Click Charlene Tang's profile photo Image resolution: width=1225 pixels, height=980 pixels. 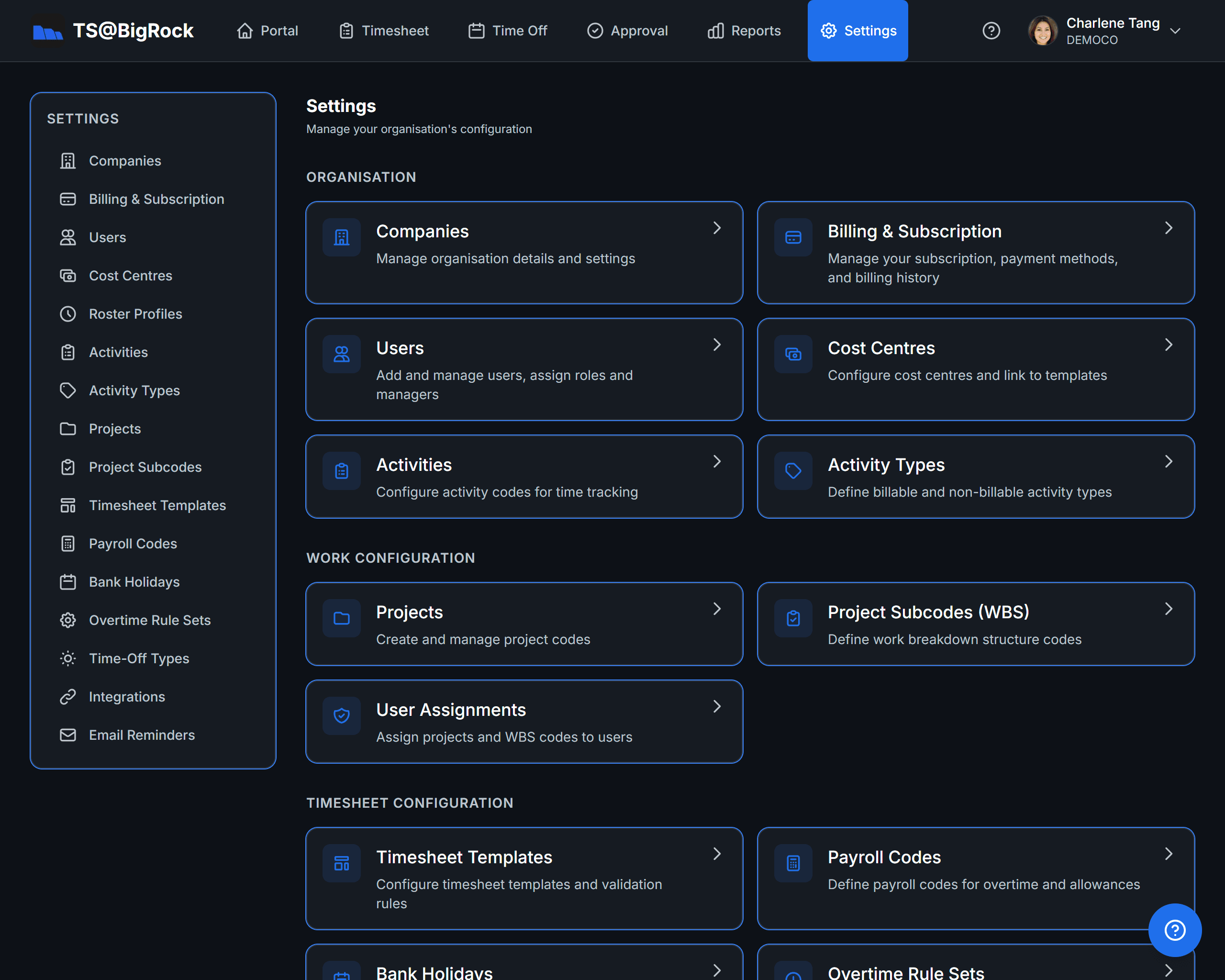(x=1043, y=30)
